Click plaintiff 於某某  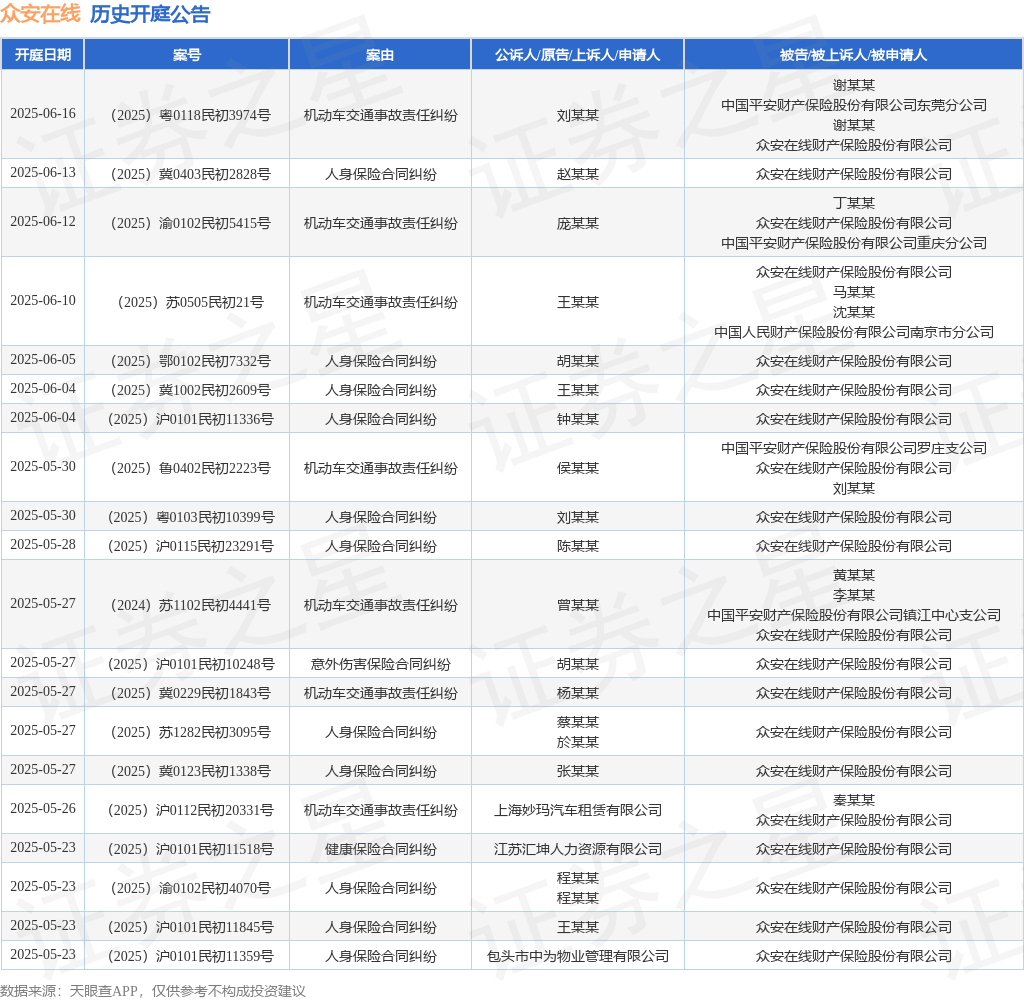pyautogui.click(x=577, y=741)
